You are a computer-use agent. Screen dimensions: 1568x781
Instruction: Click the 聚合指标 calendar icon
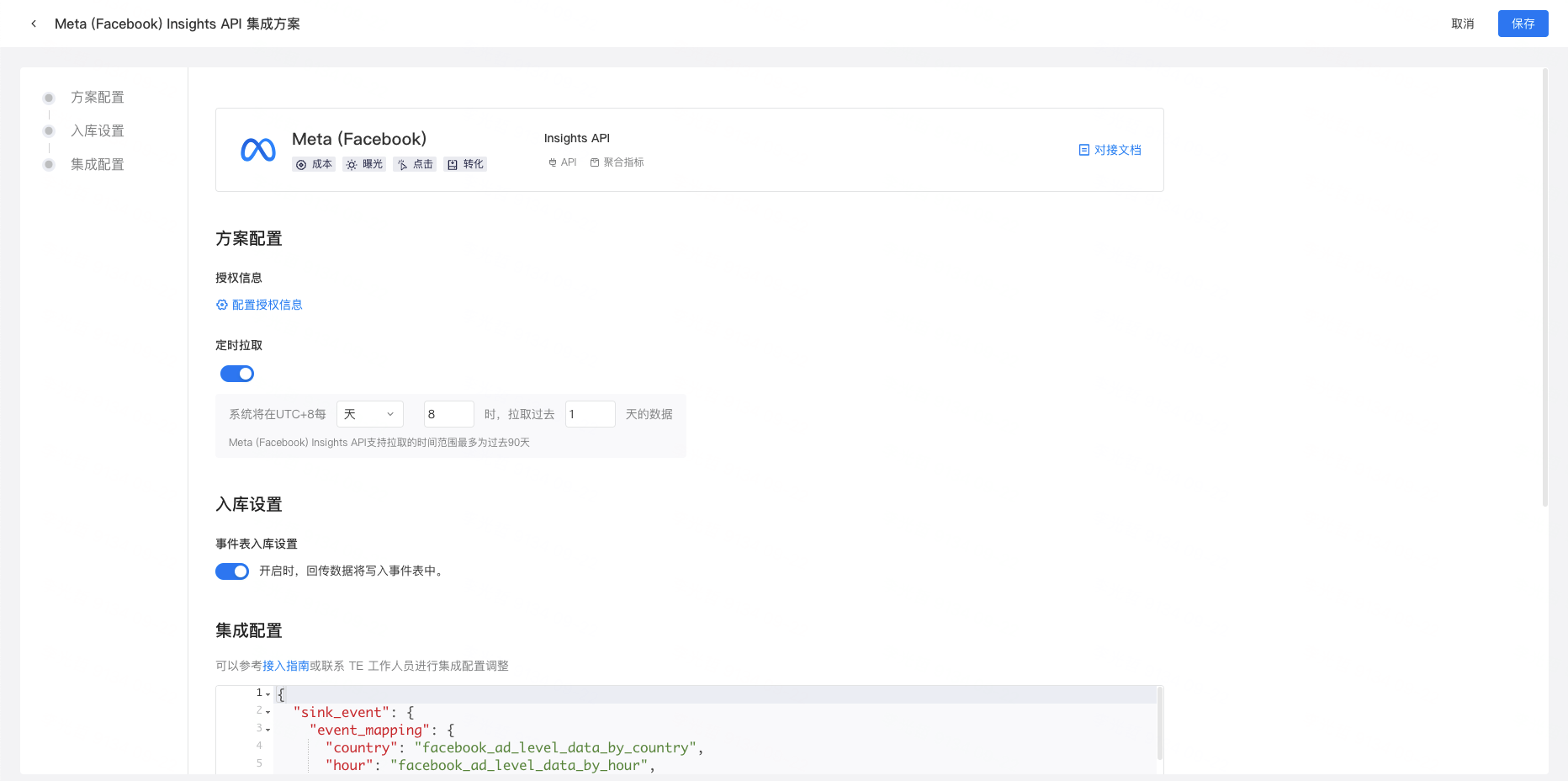point(595,162)
